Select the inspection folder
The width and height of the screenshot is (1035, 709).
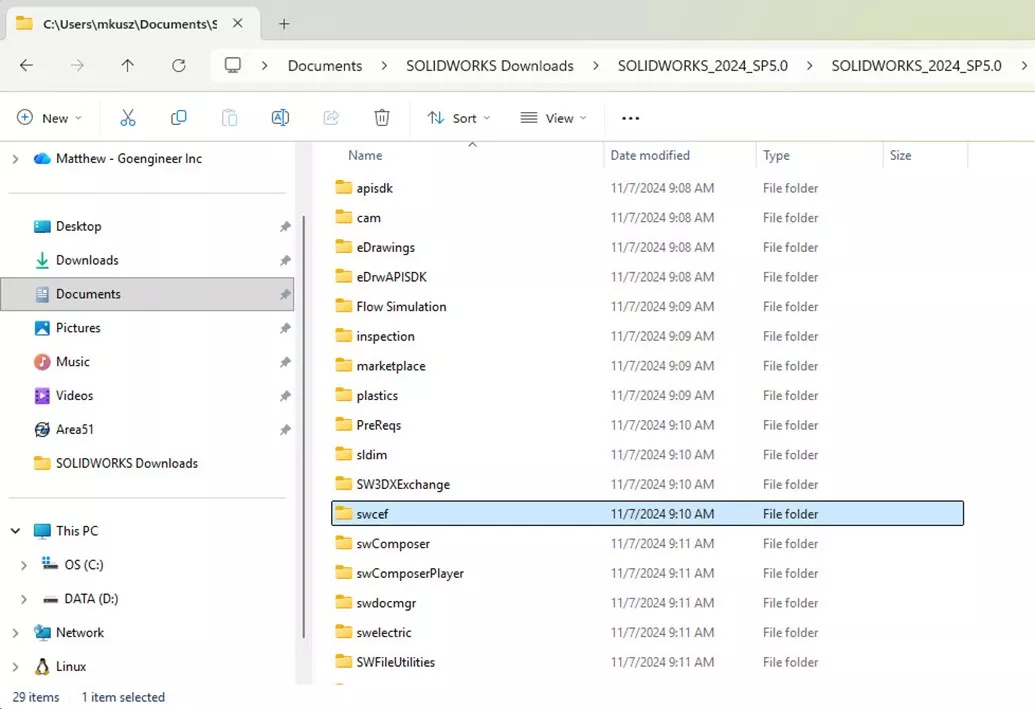(647, 337)
